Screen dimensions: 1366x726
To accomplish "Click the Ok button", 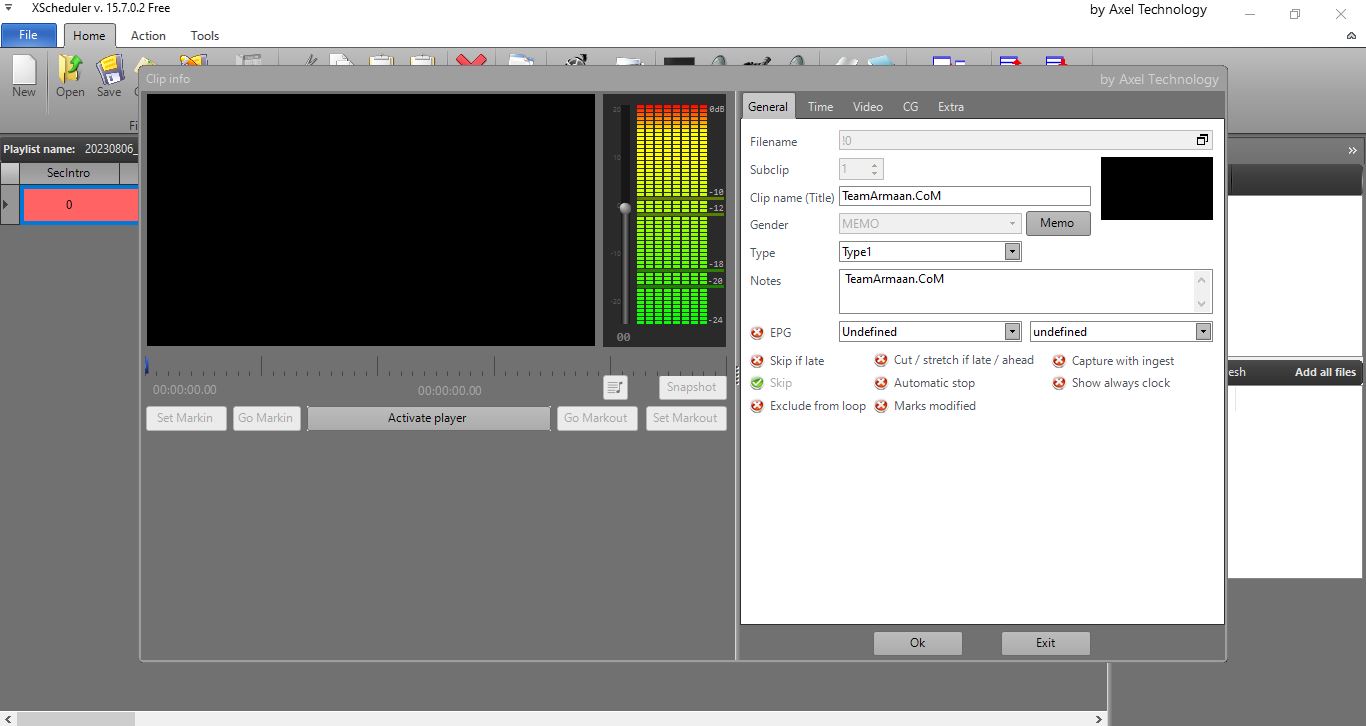I will click(917, 643).
